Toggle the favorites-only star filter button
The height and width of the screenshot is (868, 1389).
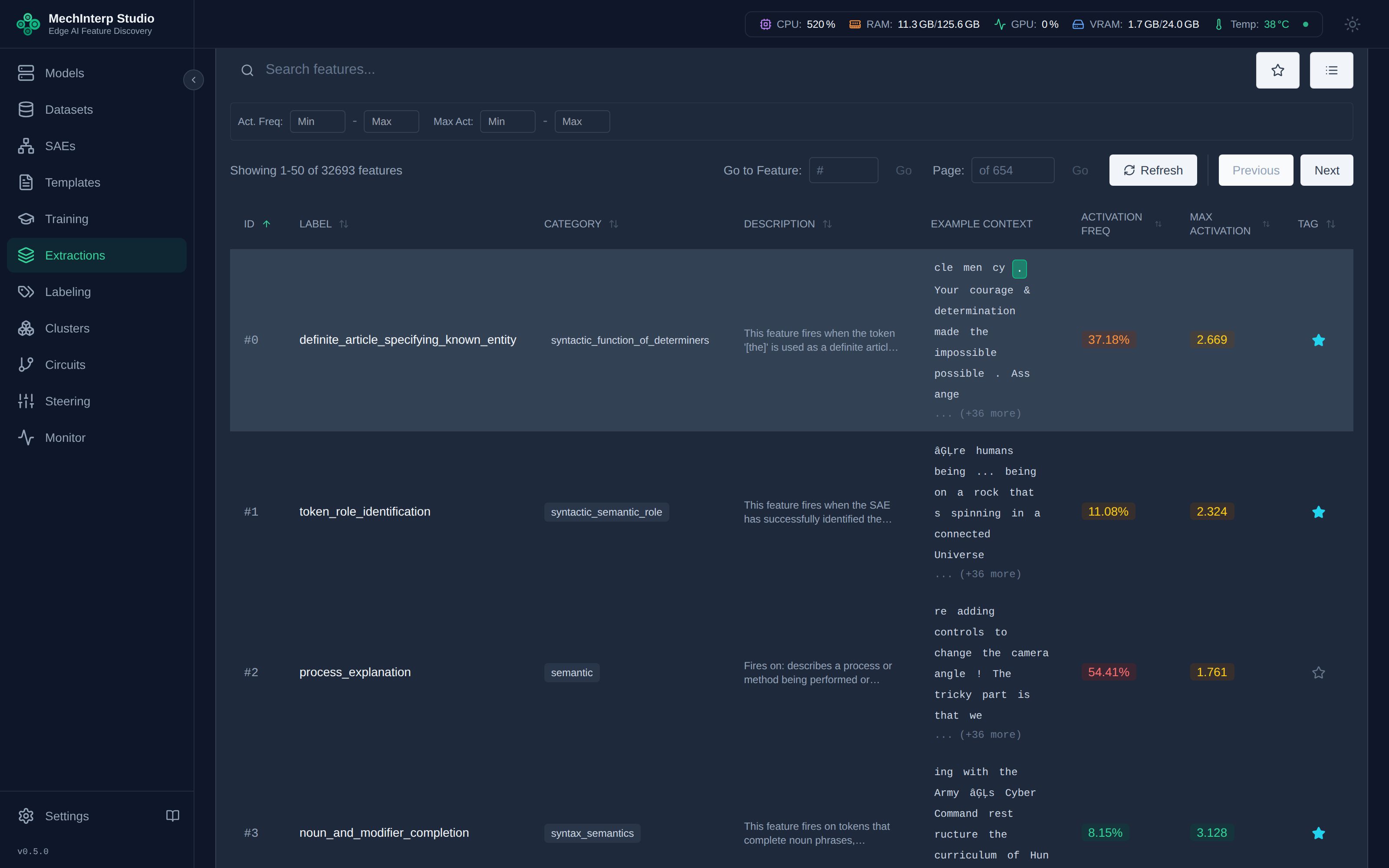(x=1277, y=70)
